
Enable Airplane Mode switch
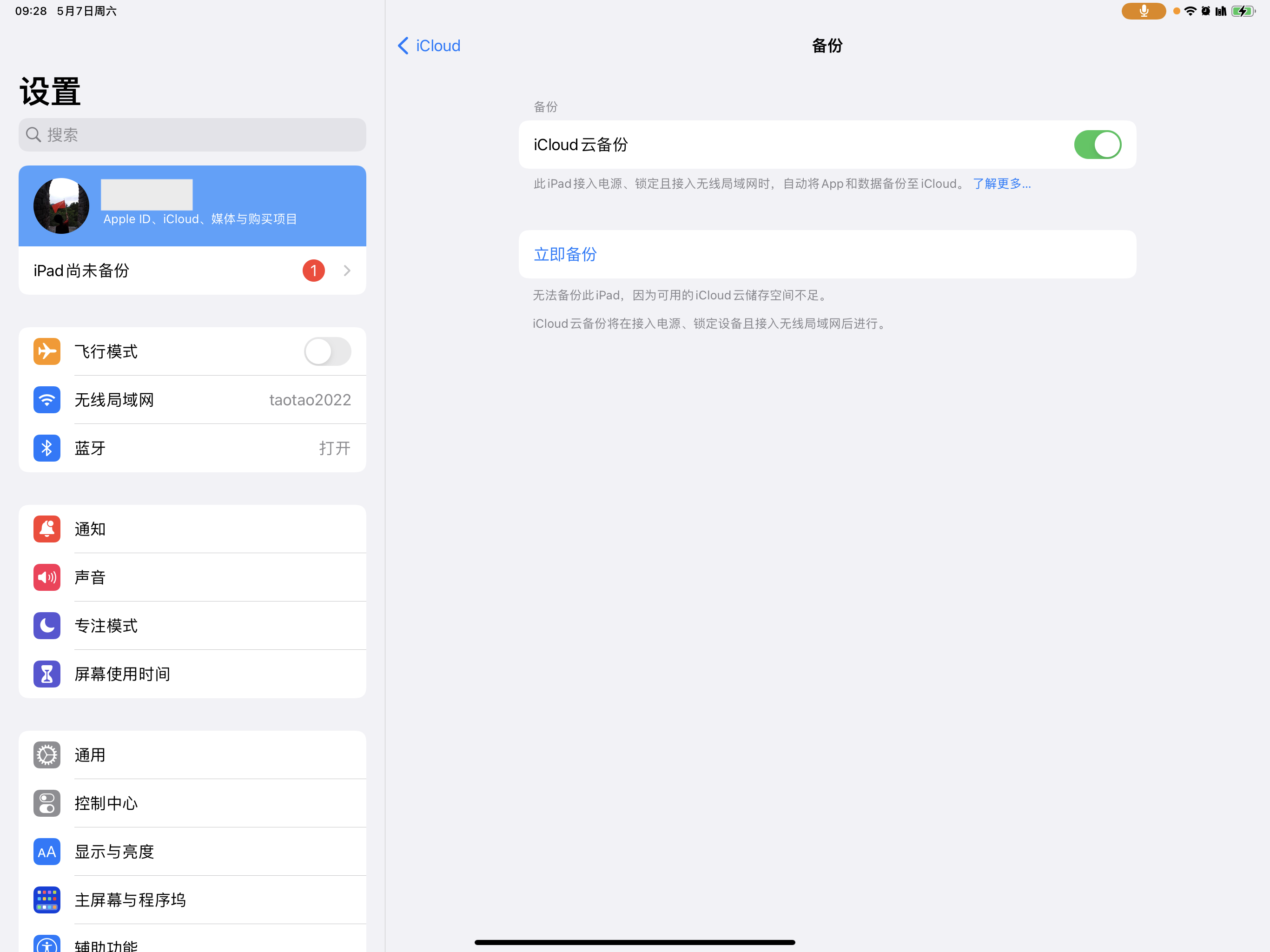tap(327, 351)
